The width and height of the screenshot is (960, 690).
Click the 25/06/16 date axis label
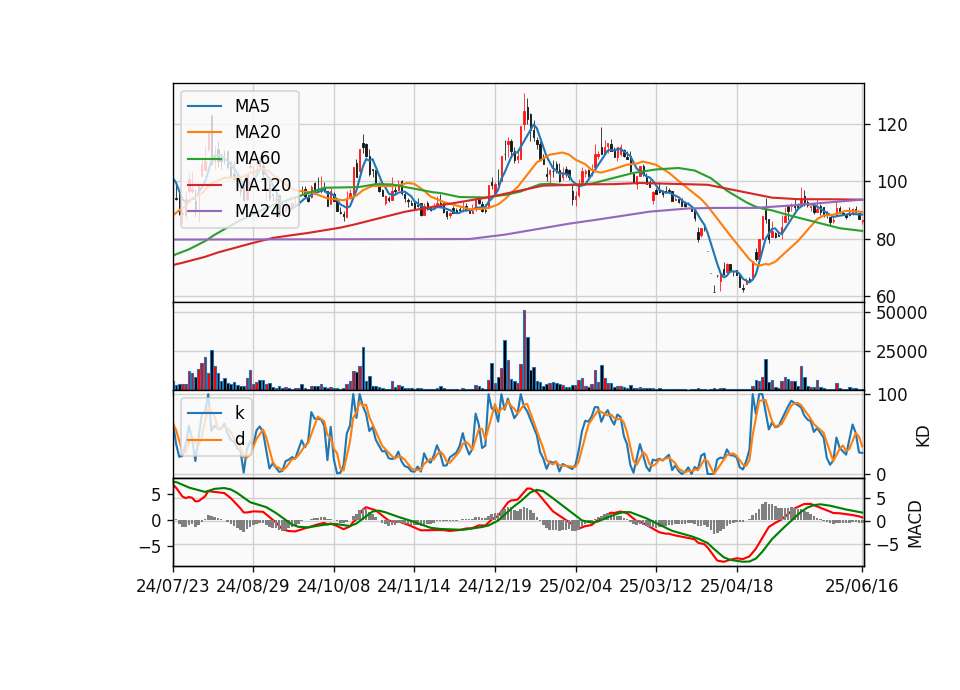861,586
